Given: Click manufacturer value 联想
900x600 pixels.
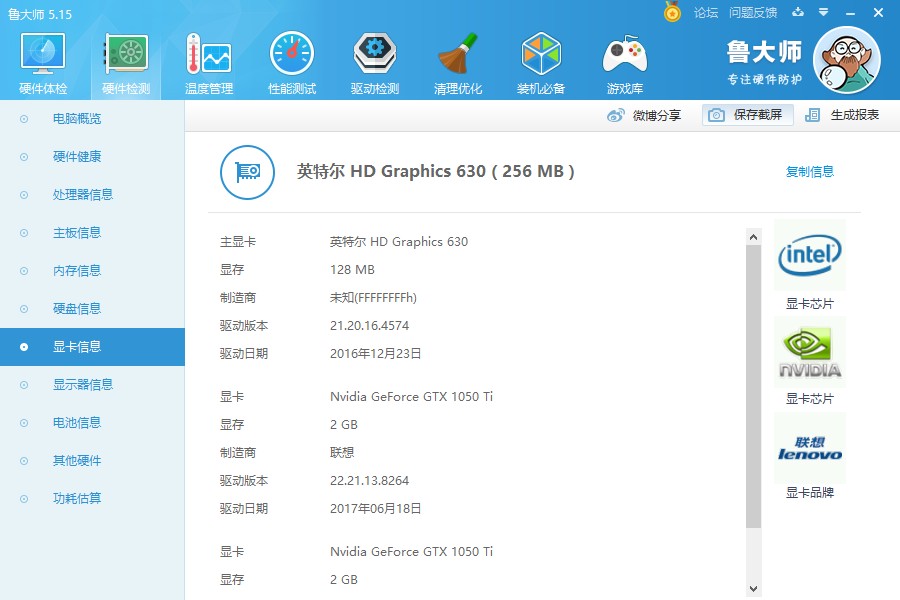Looking at the screenshot, I should (342, 452).
